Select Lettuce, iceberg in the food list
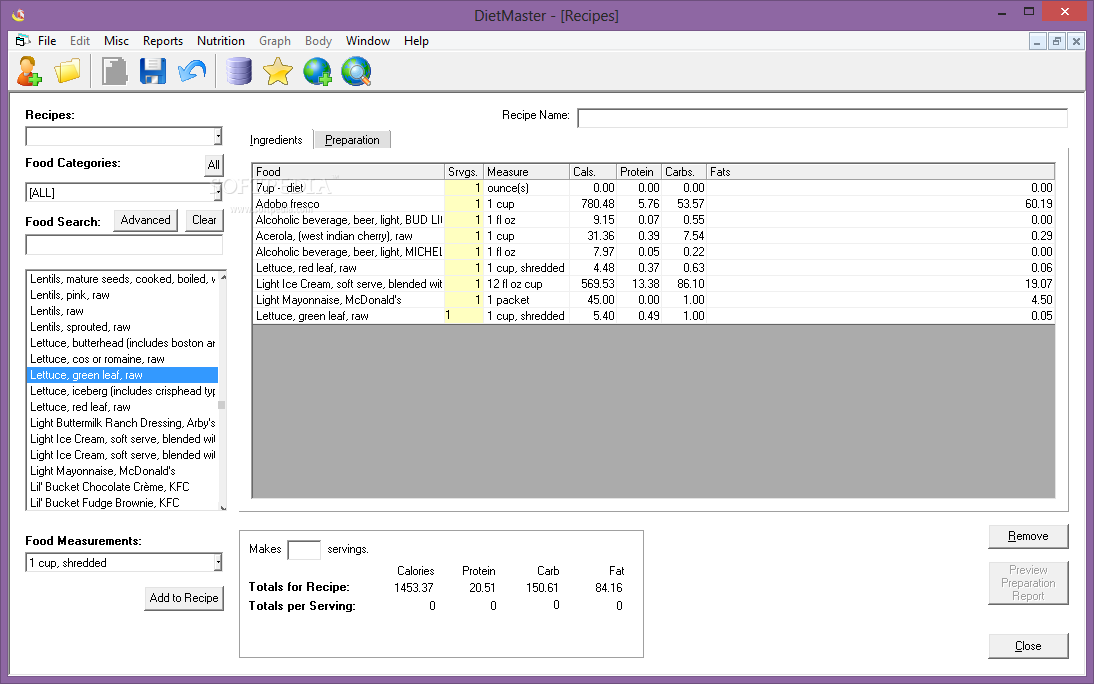The image size is (1094, 684). (123, 391)
